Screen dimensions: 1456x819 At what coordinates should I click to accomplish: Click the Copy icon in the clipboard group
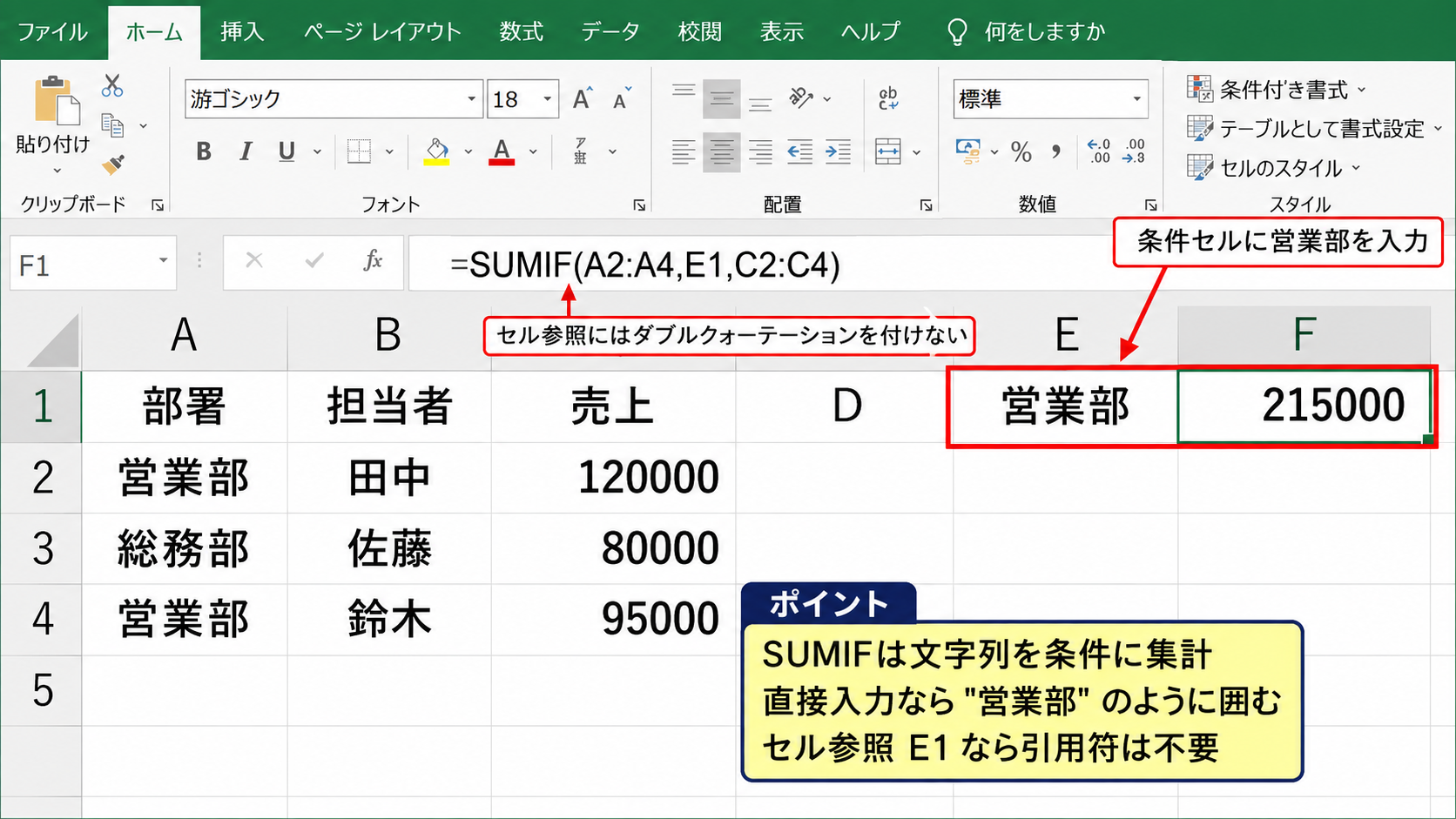[112, 125]
